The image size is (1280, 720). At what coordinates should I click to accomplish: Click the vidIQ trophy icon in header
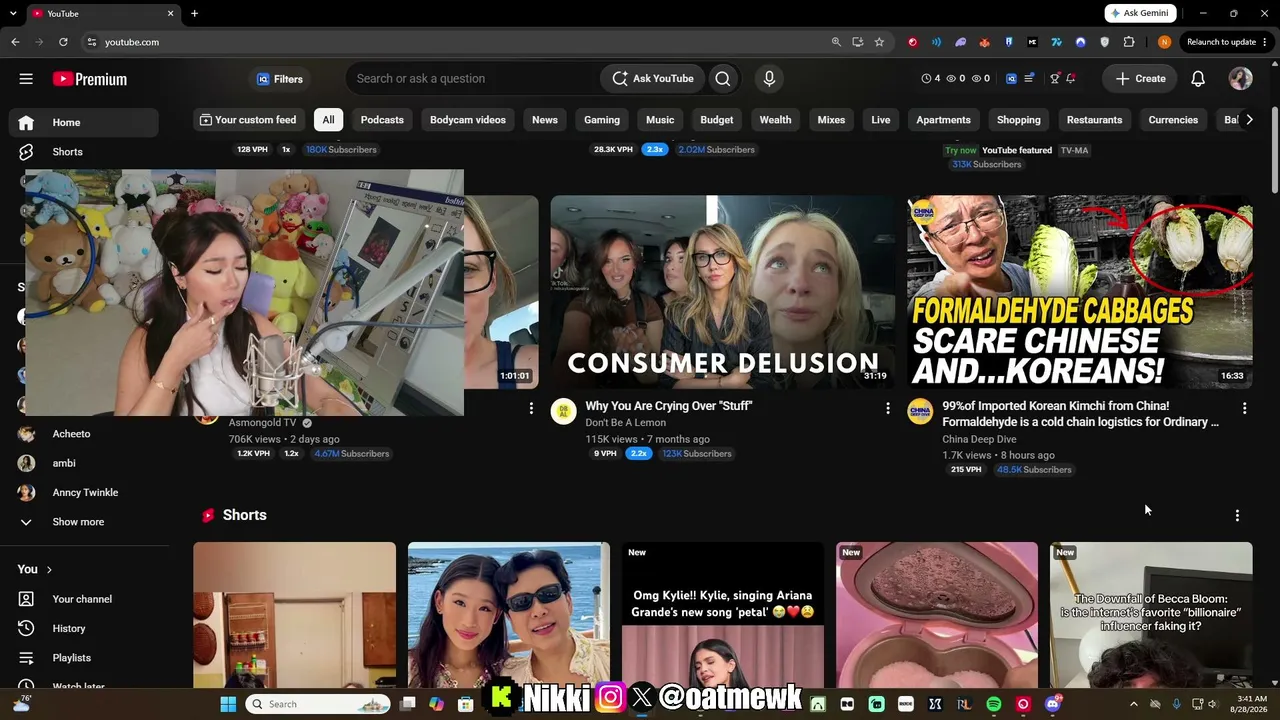pos(1055,79)
